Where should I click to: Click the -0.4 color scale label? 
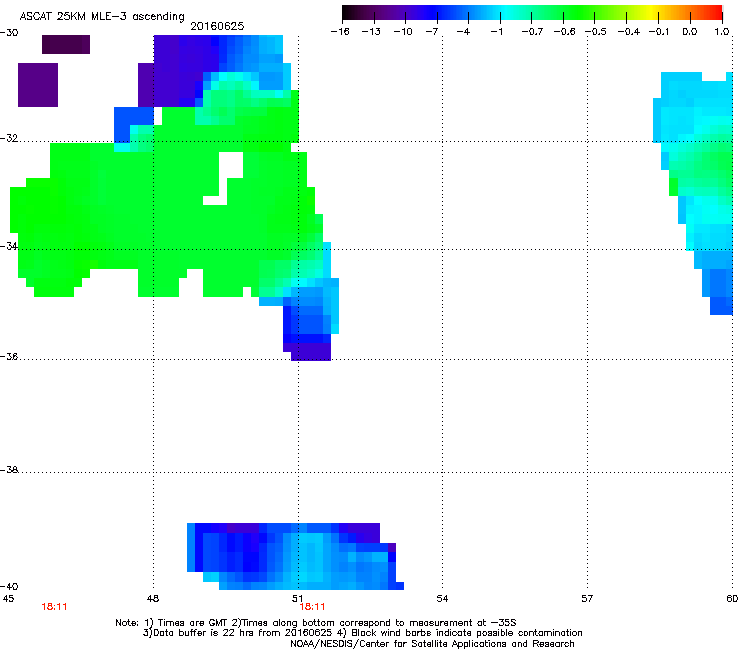pyautogui.click(x=629, y=32)
